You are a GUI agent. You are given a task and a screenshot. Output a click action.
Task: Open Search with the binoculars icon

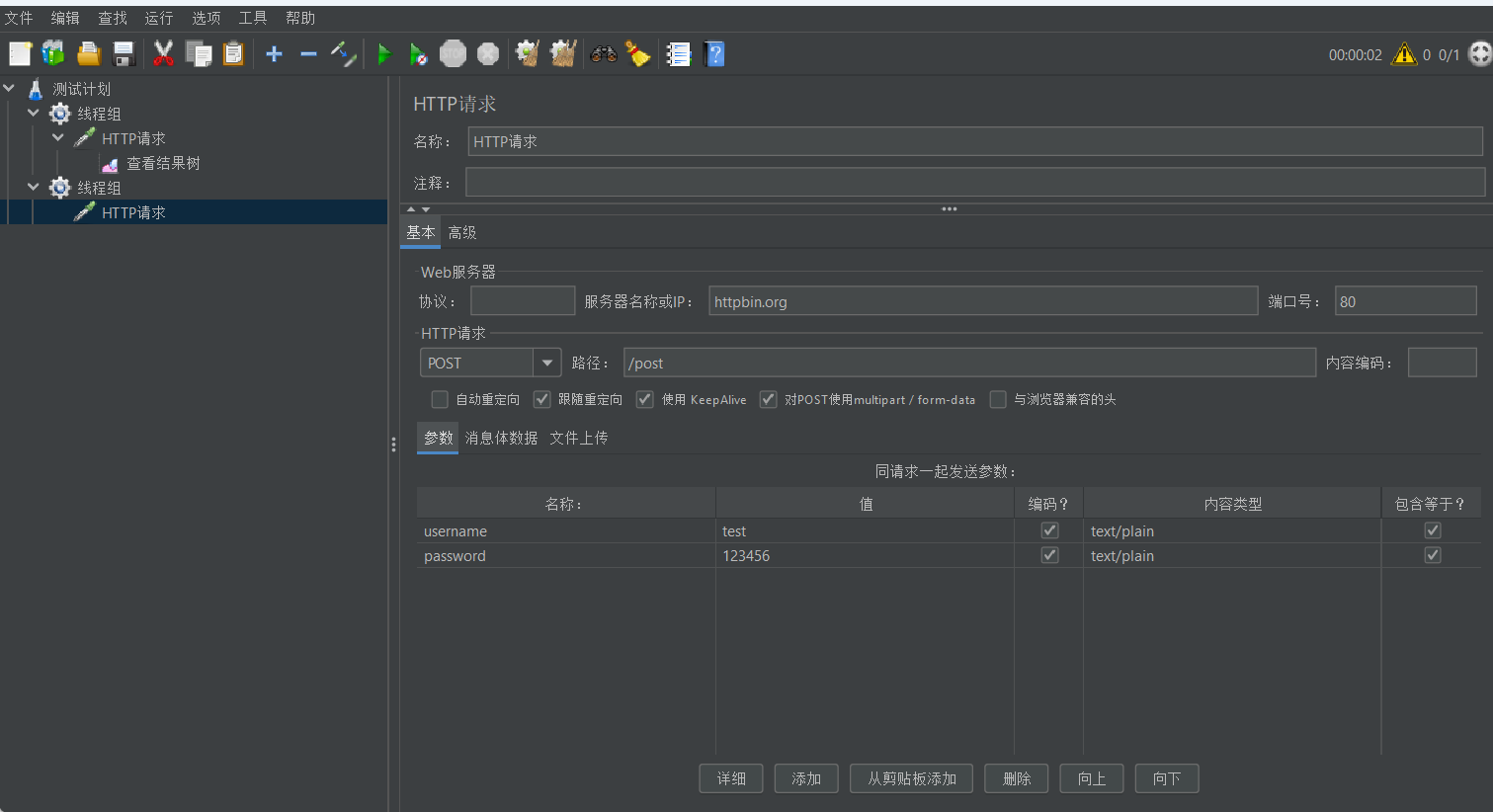point(604,53)
